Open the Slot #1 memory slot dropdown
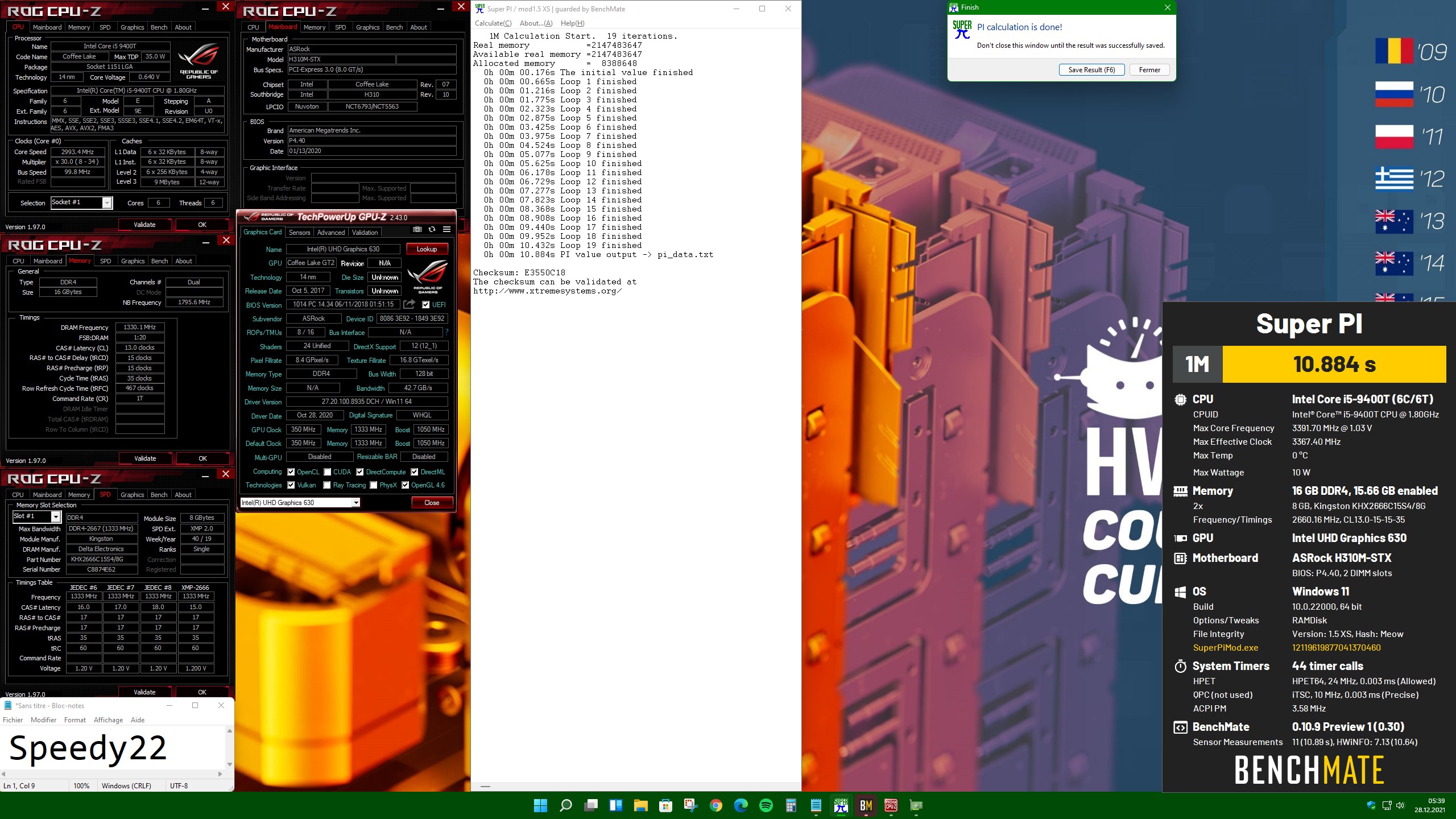 (56, 516)
